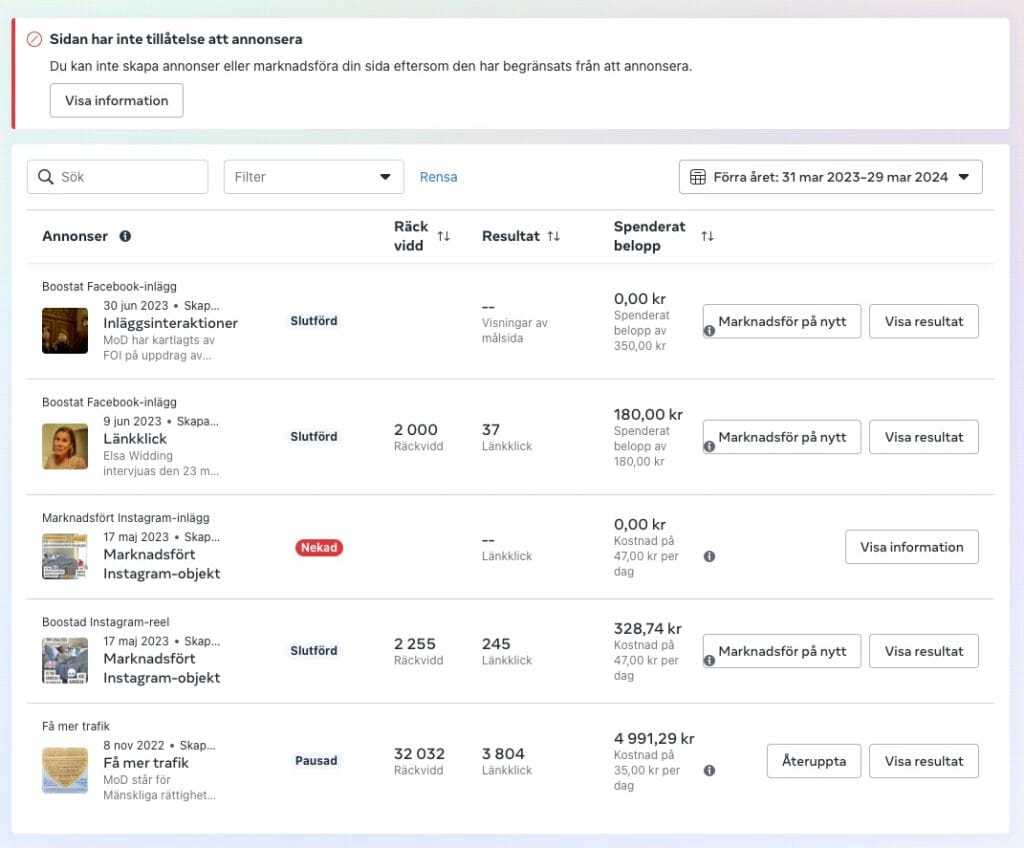
Task: Resume the Få mer trafik ad via Återuppta
Action: (813, 760)
